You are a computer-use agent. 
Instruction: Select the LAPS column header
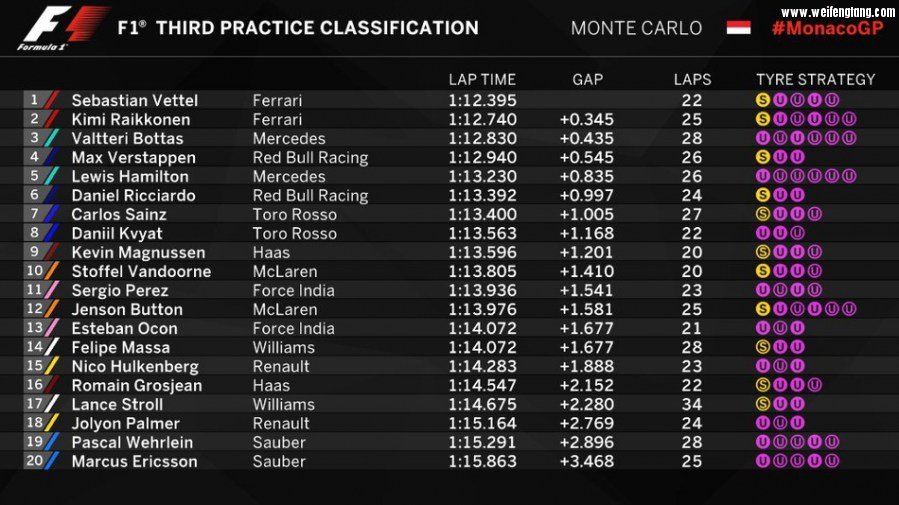click(x=693, y=79)
